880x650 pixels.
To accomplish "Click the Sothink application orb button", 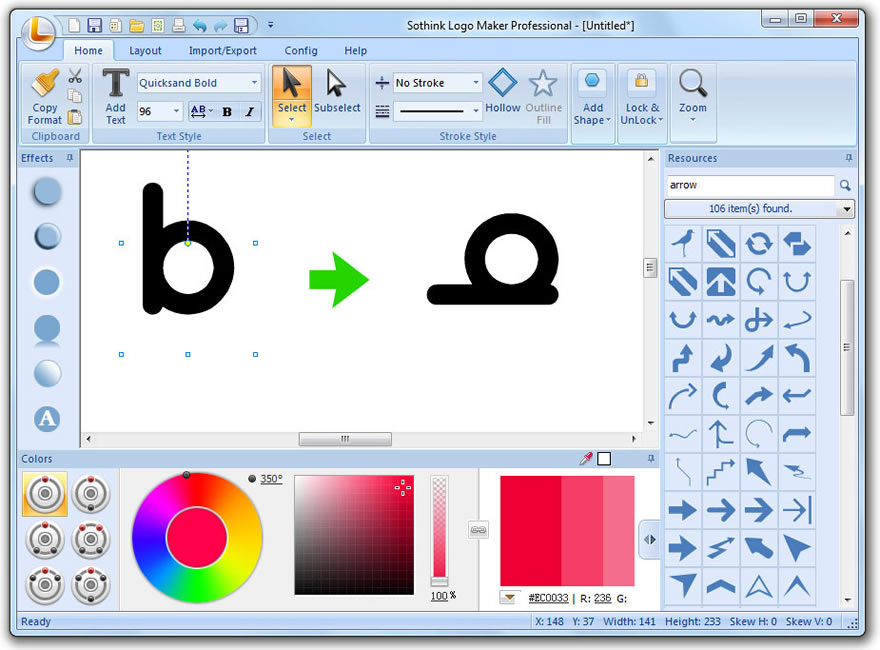I will [x=39, y=32].
